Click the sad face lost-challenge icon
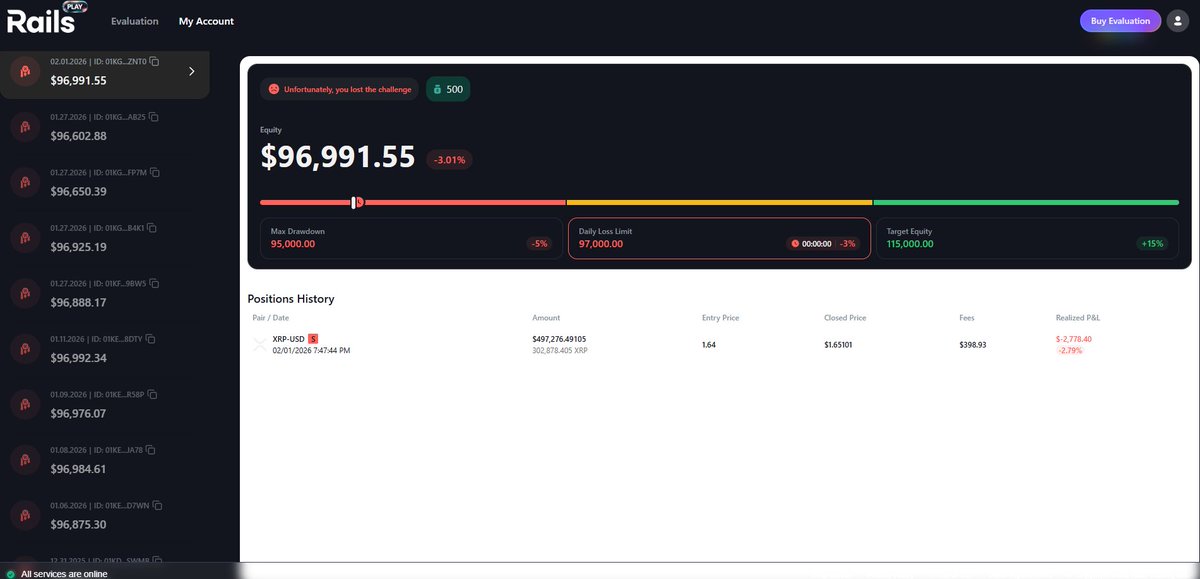1200x579 pixels. (x=274, y=89)
